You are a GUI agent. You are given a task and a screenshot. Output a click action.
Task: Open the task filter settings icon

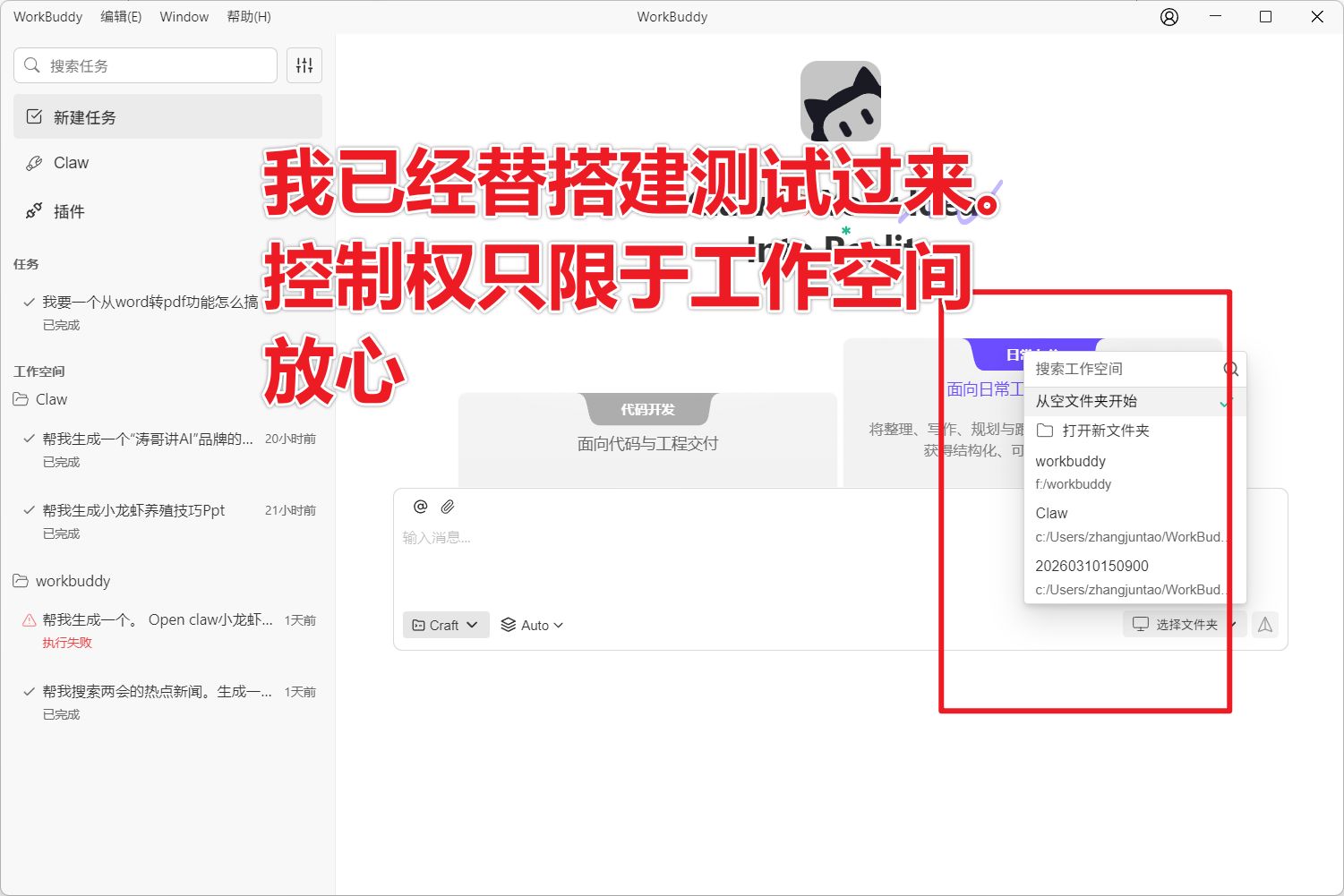coord(304,65)
